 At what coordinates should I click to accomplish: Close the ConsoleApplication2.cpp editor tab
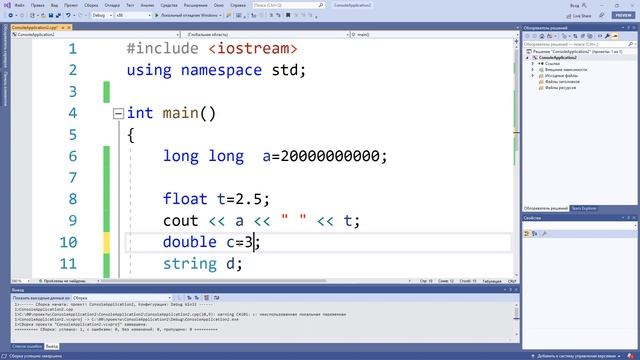pyautogui.click(x=69, y=27)
